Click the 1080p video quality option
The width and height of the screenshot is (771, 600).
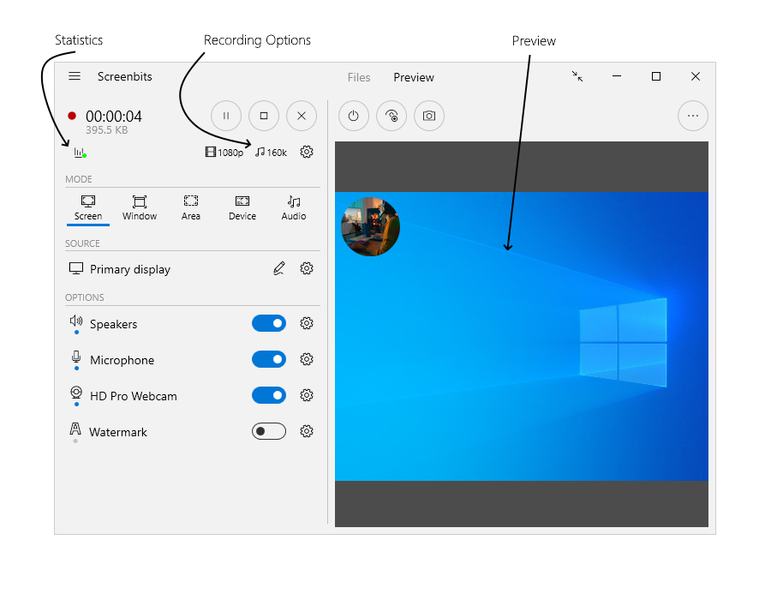pyautogui.click(x=224, y=152)
